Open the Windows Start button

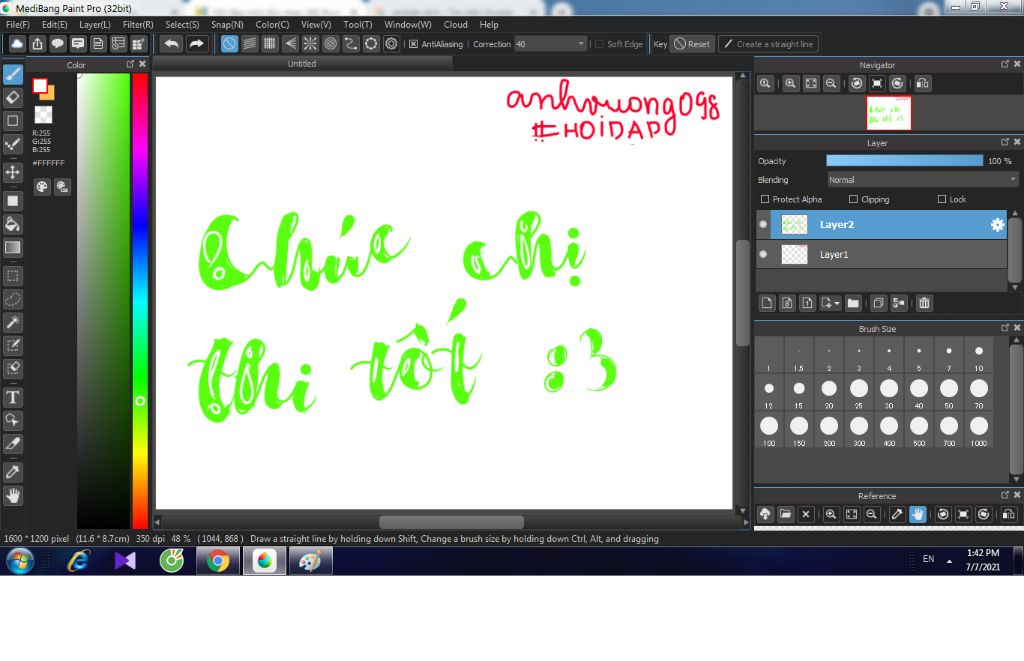20,561
